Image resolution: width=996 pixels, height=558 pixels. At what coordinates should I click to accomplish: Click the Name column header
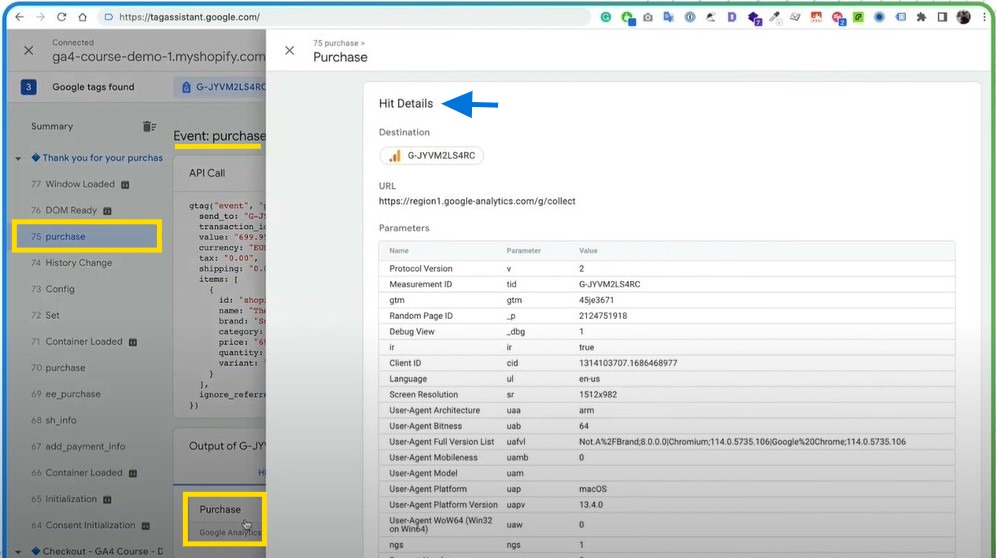399,251
